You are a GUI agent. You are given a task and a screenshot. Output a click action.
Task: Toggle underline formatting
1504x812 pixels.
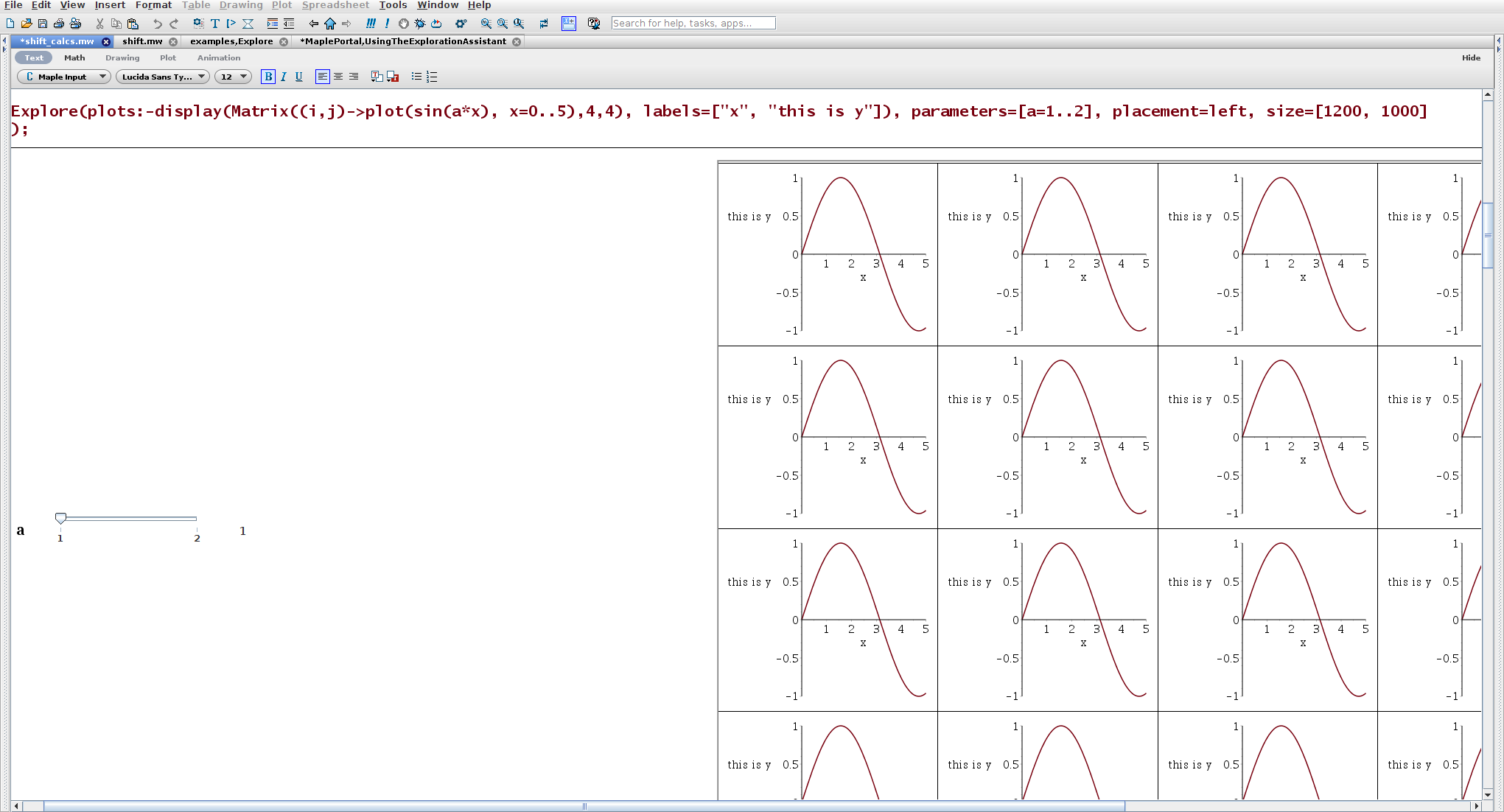point(298,77)
